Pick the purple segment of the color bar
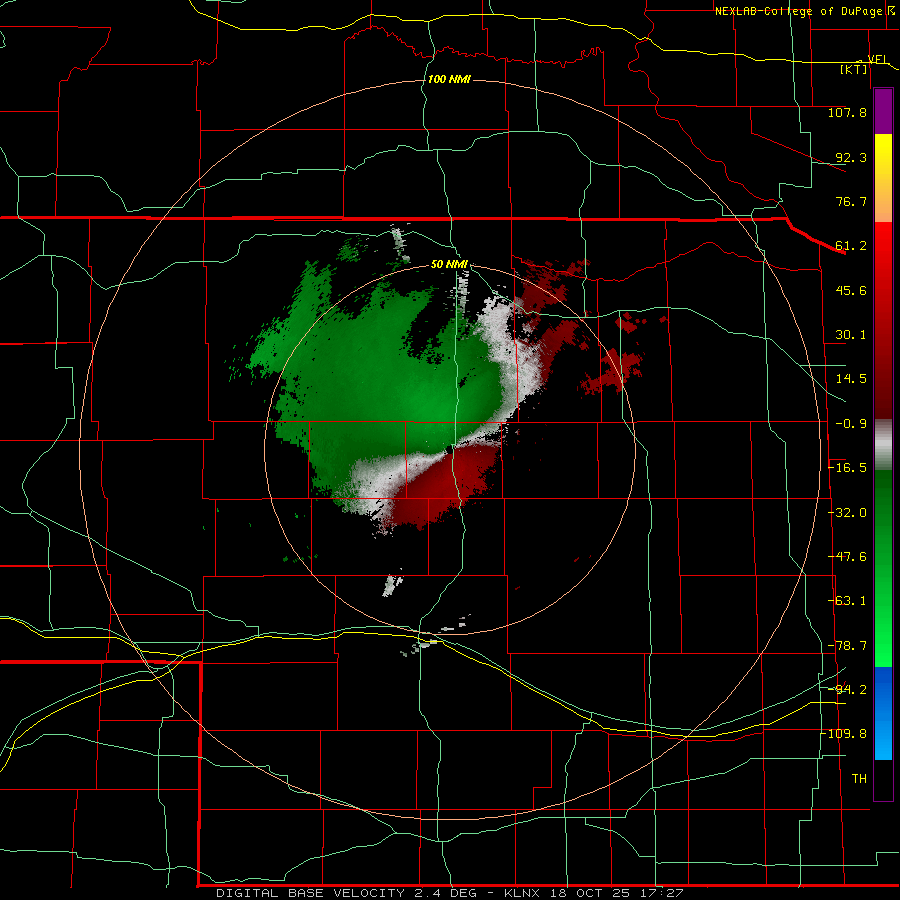 point(883,111)
